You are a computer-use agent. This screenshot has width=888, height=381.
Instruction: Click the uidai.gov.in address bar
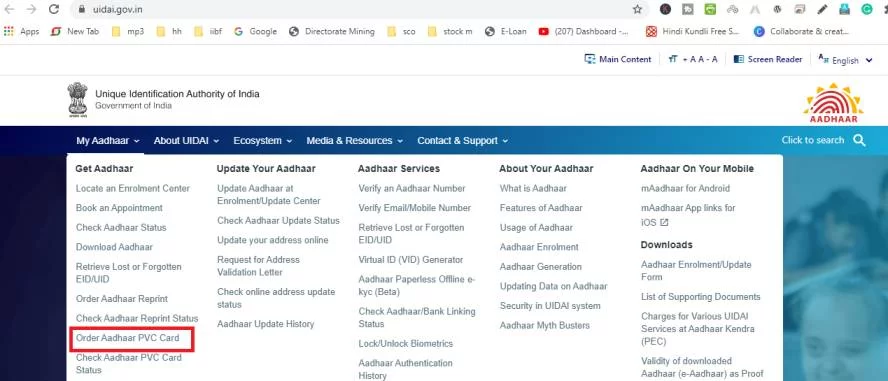[351, 9]
